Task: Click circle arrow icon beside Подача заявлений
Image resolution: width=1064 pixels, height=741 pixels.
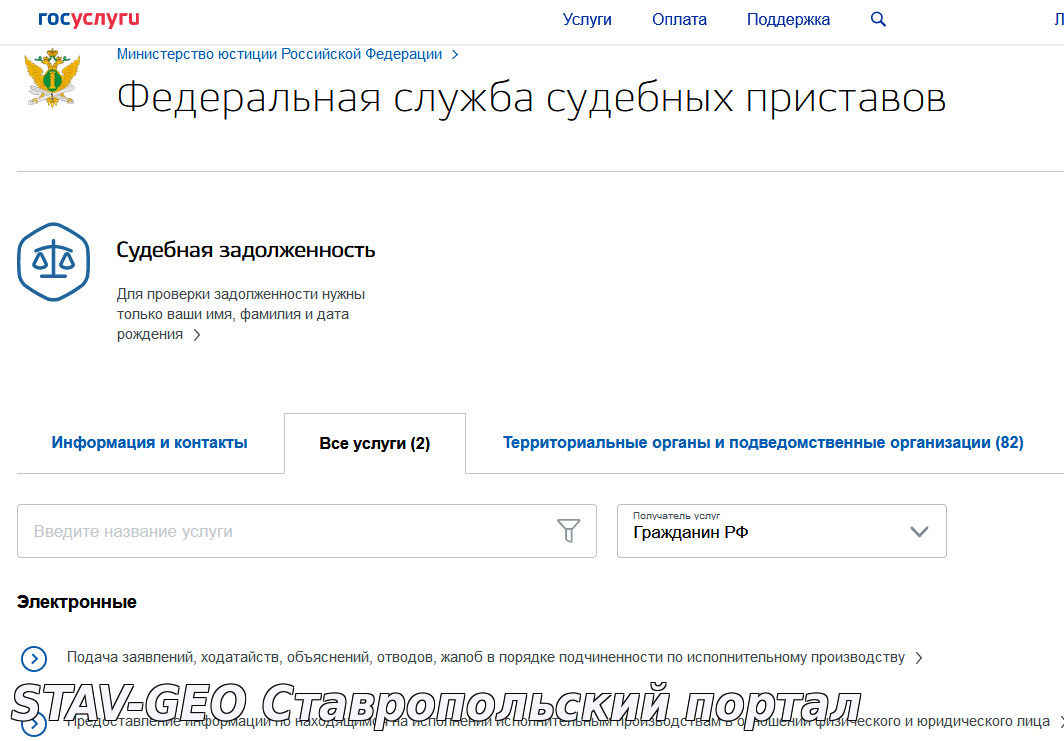Action: coord(34,658)
